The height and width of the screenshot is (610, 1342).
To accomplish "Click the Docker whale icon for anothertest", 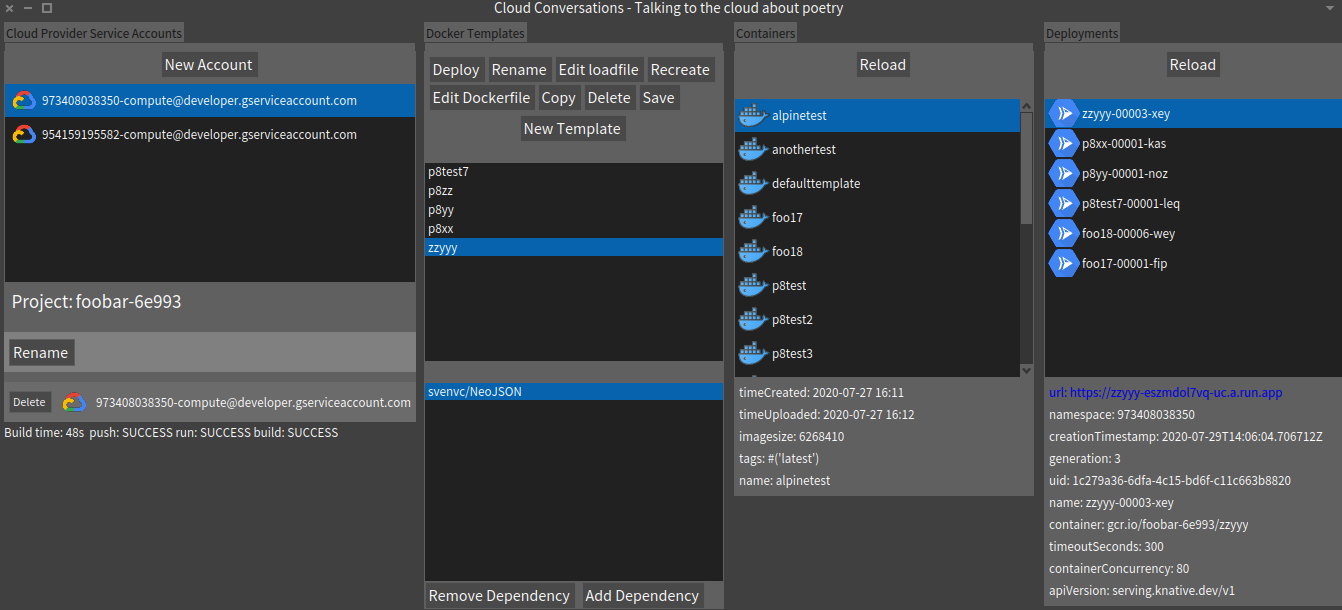I will tap(752, 149).
